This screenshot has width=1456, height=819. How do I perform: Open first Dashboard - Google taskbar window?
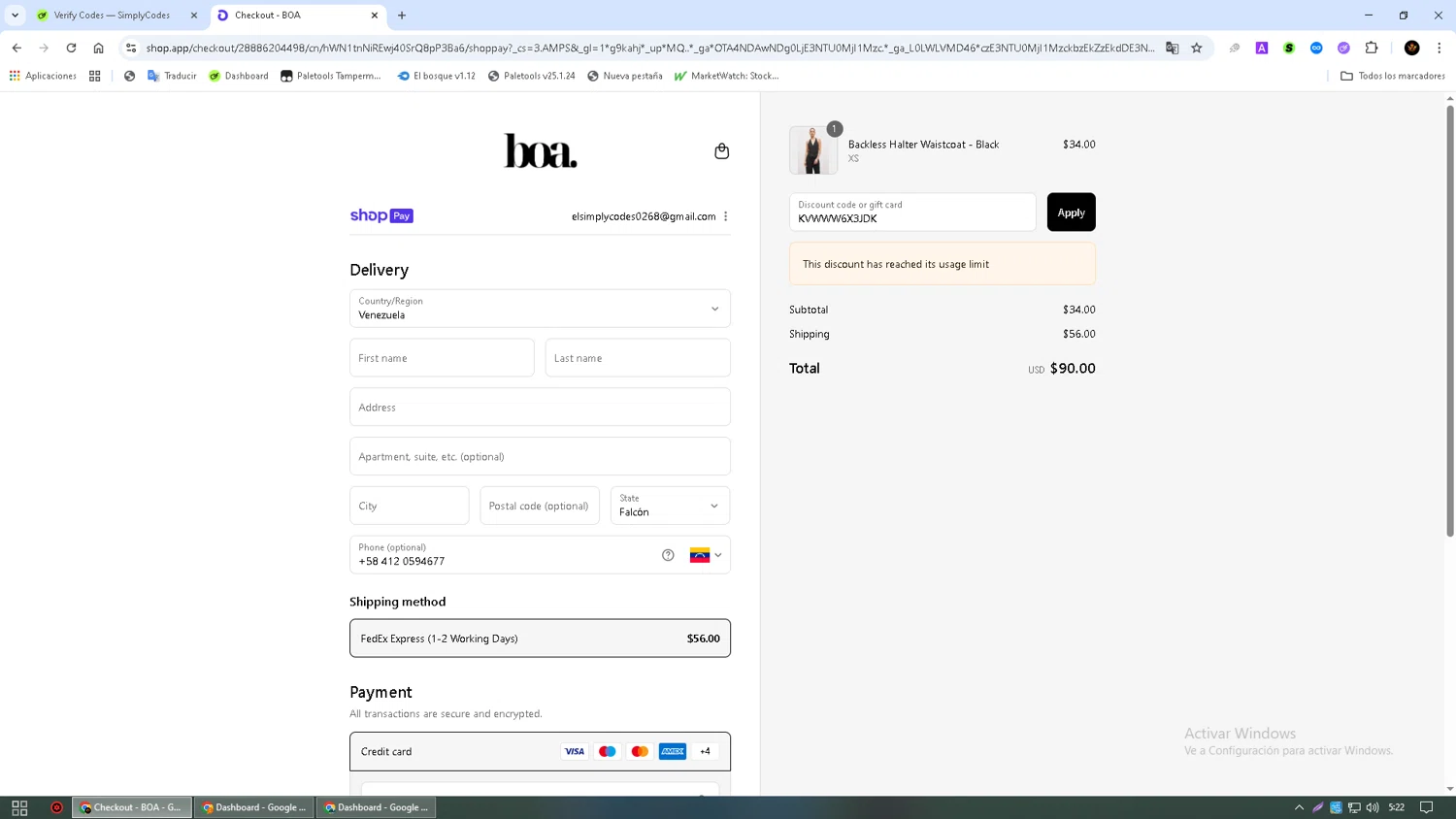pos(253,807)
